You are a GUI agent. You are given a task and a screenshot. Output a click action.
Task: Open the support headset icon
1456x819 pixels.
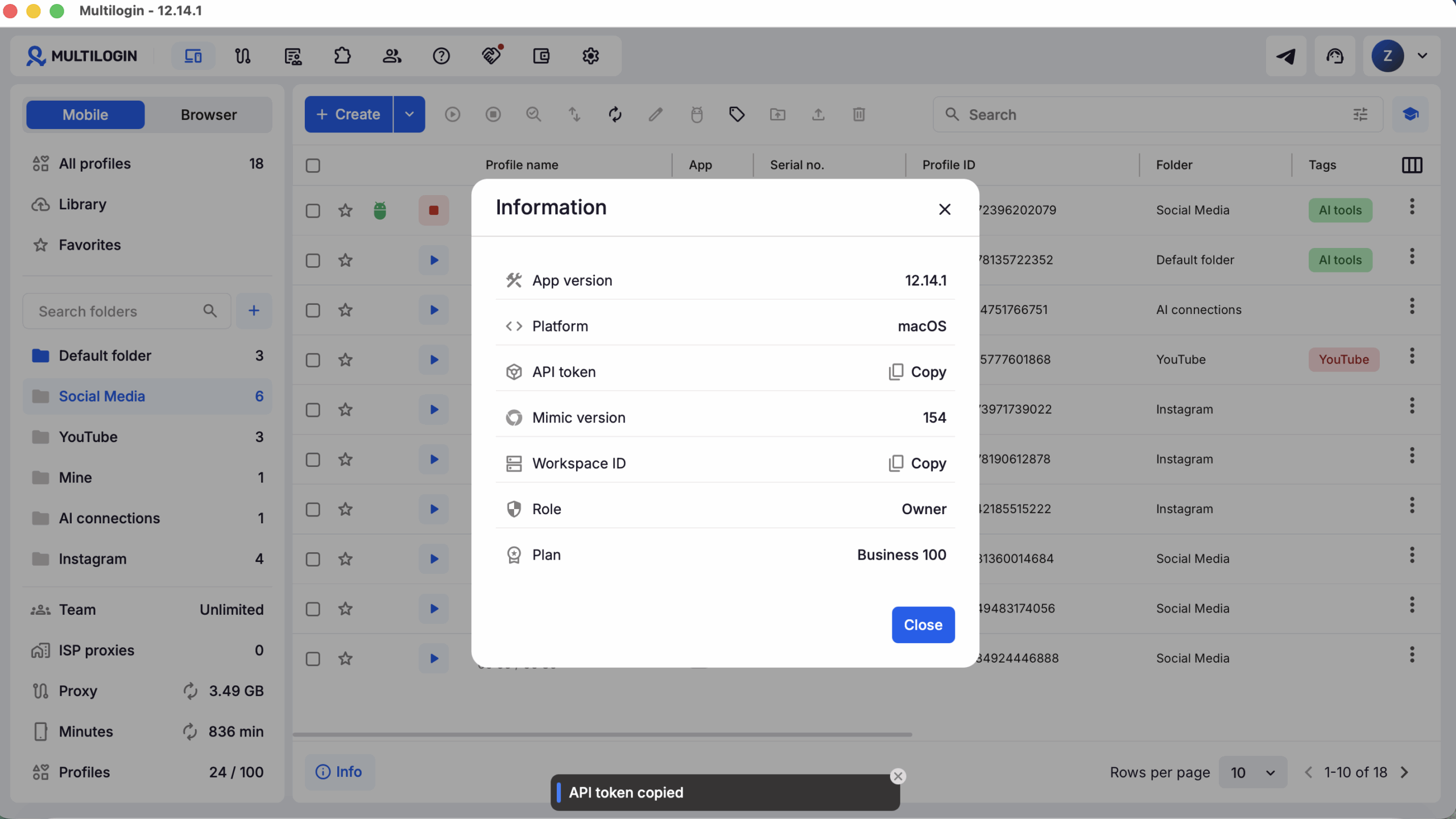coord(1335,56)
